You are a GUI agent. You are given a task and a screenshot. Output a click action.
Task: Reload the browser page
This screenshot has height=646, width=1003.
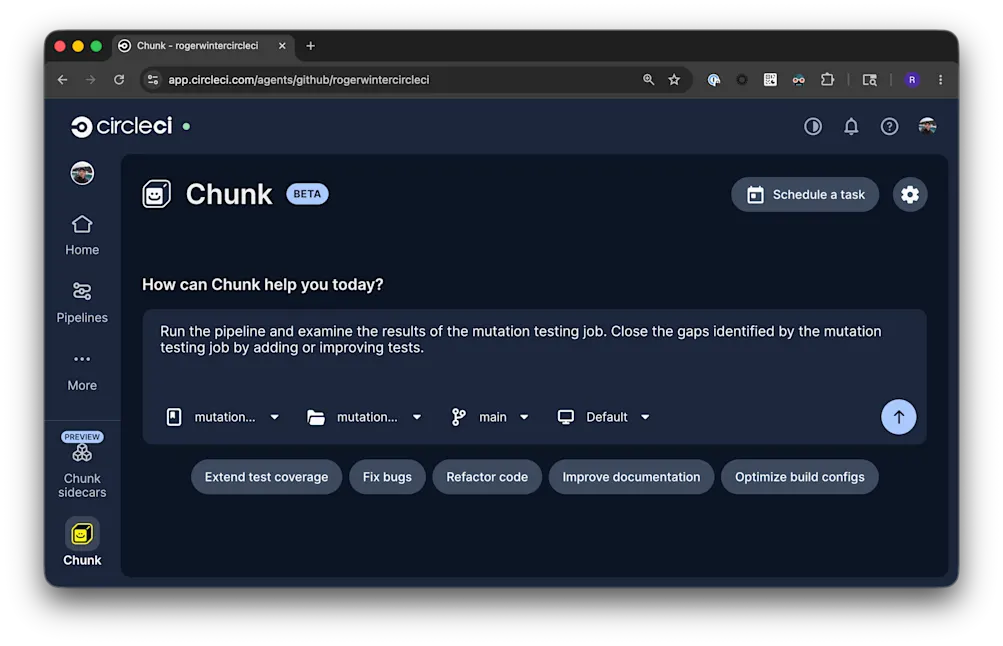119,80
